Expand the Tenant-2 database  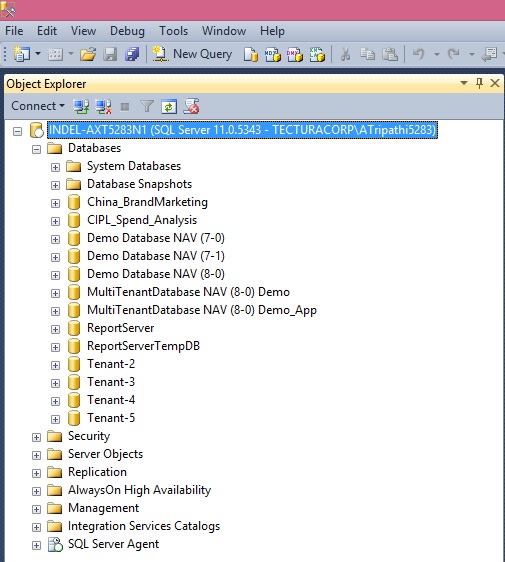point(55,365)
